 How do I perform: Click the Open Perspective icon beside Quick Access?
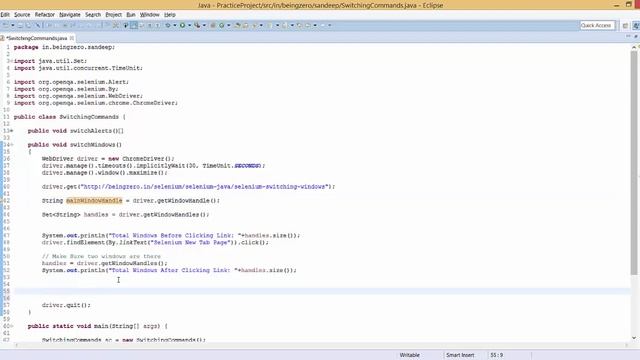(625, 25)
